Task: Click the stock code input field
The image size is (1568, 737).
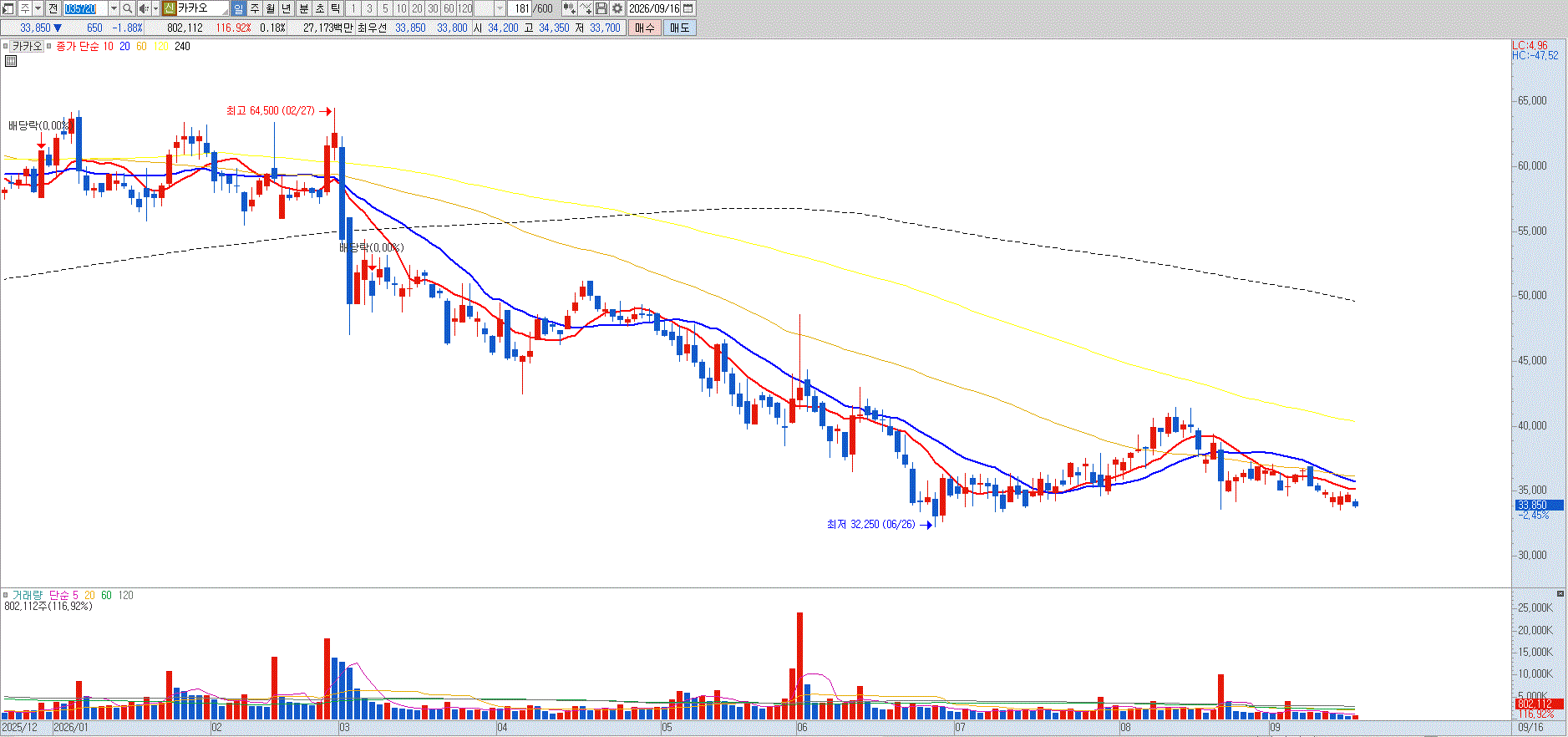Action: tap(85, 8)
